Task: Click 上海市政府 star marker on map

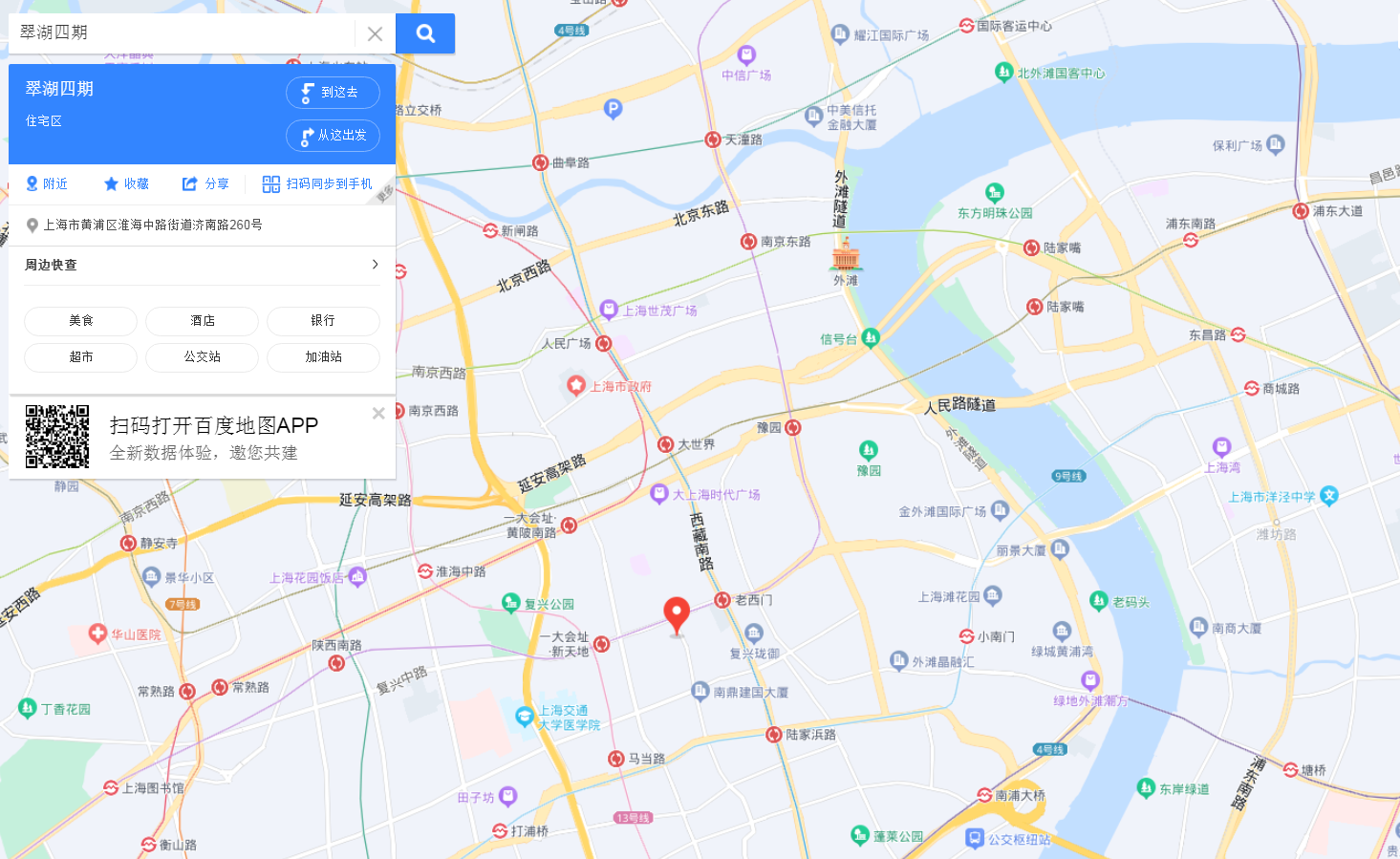Action: 575,385
